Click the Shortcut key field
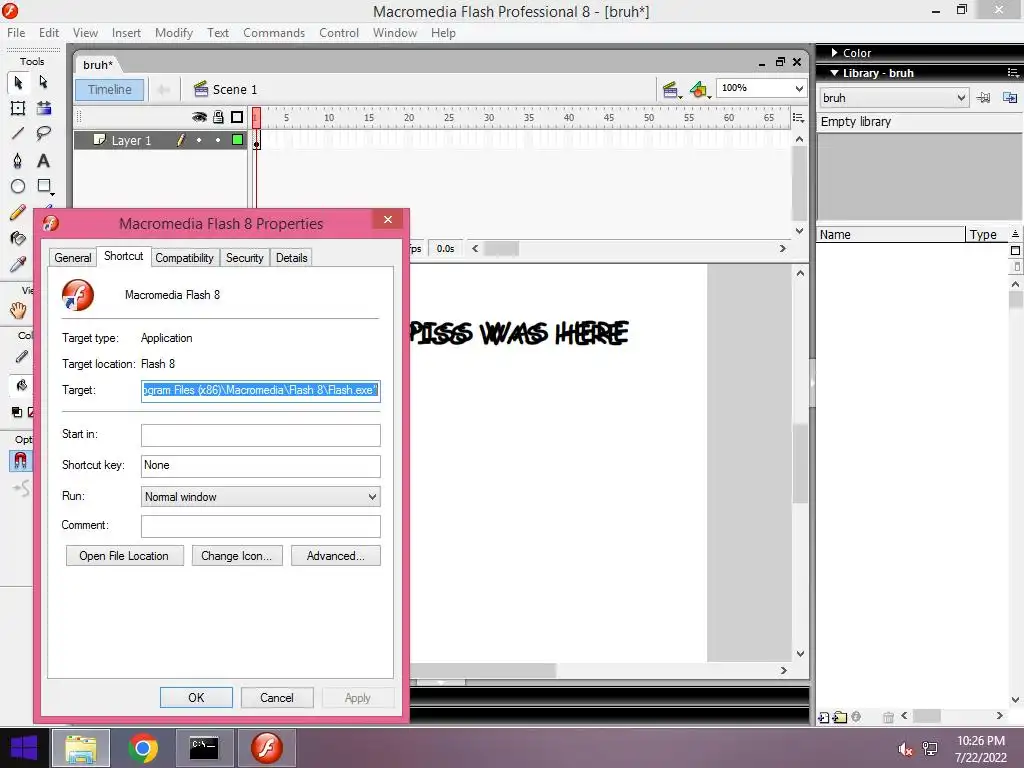The width and height of the screenshot is (1024, 768). click(x=261, y=466)
